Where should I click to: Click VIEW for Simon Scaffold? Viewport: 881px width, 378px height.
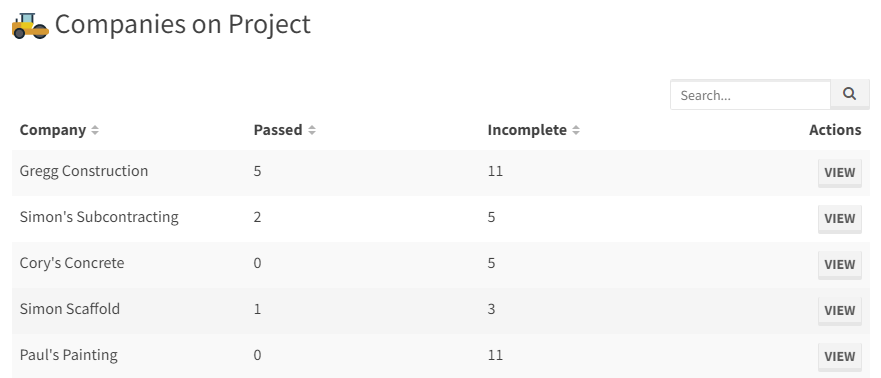(x=839, y=311)
